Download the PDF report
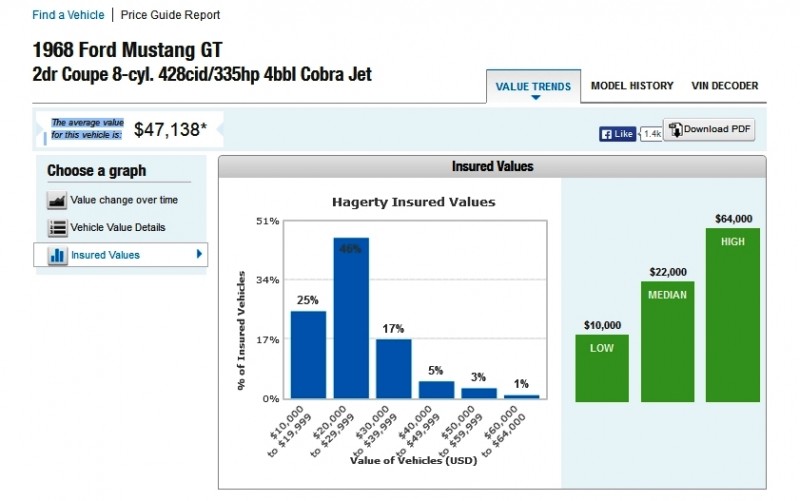The image size is (800, 501). [709, 130]
